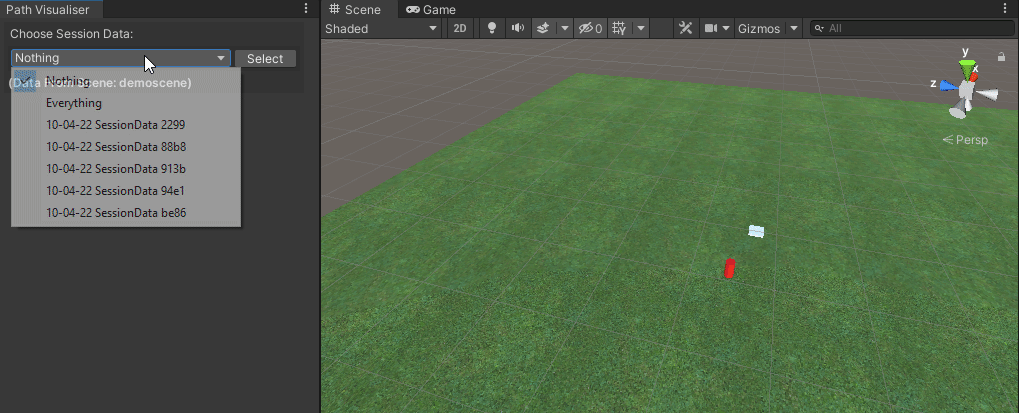Image resolution: width=1019 pixels, height=413 pixels.
Task: Click the center cube of orientation gizmo
Action: [968, 90]
